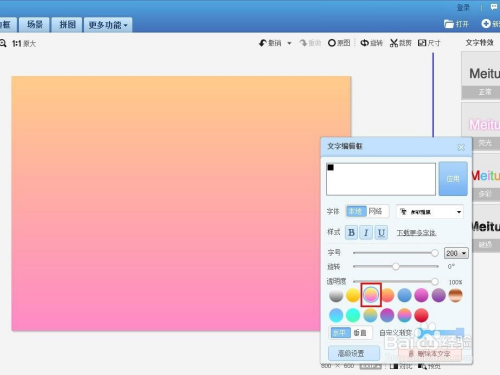Choose the fourth black Meitu text effect
The image size is (500, 375).
point(486,229)
